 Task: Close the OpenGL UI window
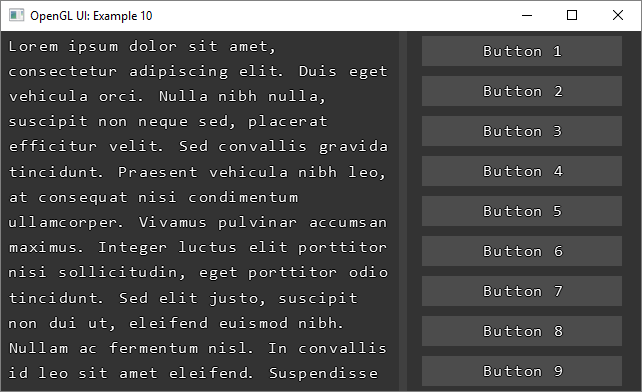pos(618,16)
